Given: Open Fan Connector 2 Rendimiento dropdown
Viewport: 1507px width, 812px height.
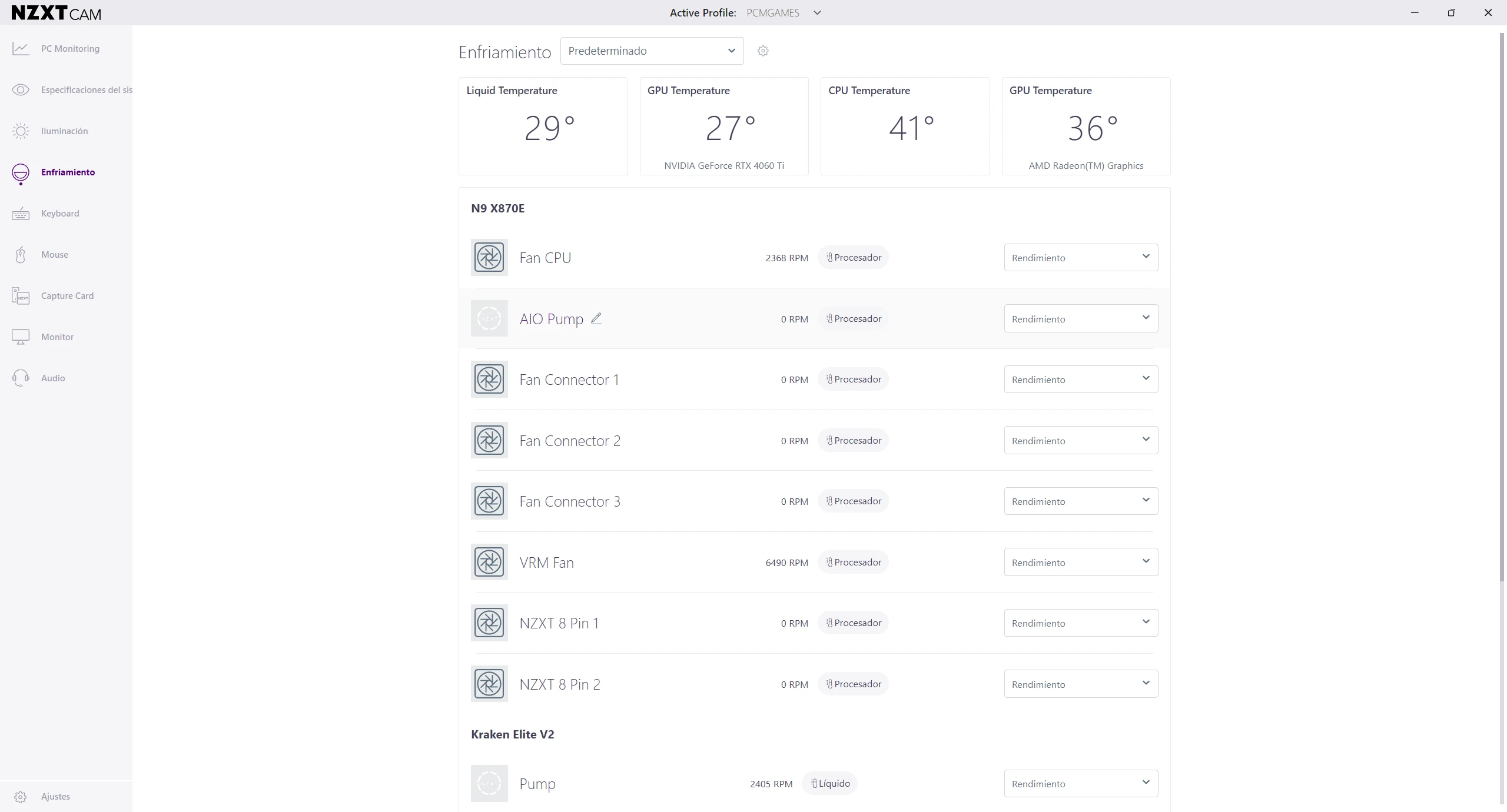Looking at the screenshot, I should pyautogui.click(x=1081, y=440).
